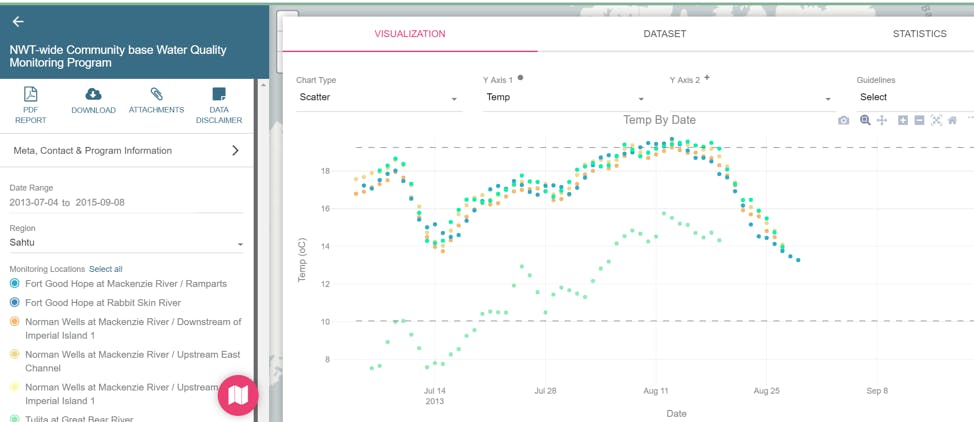The height and width of the screenshot is (422, 974).
Task: Click the Y Axis 1 info dot
Action: click(521, 78)
